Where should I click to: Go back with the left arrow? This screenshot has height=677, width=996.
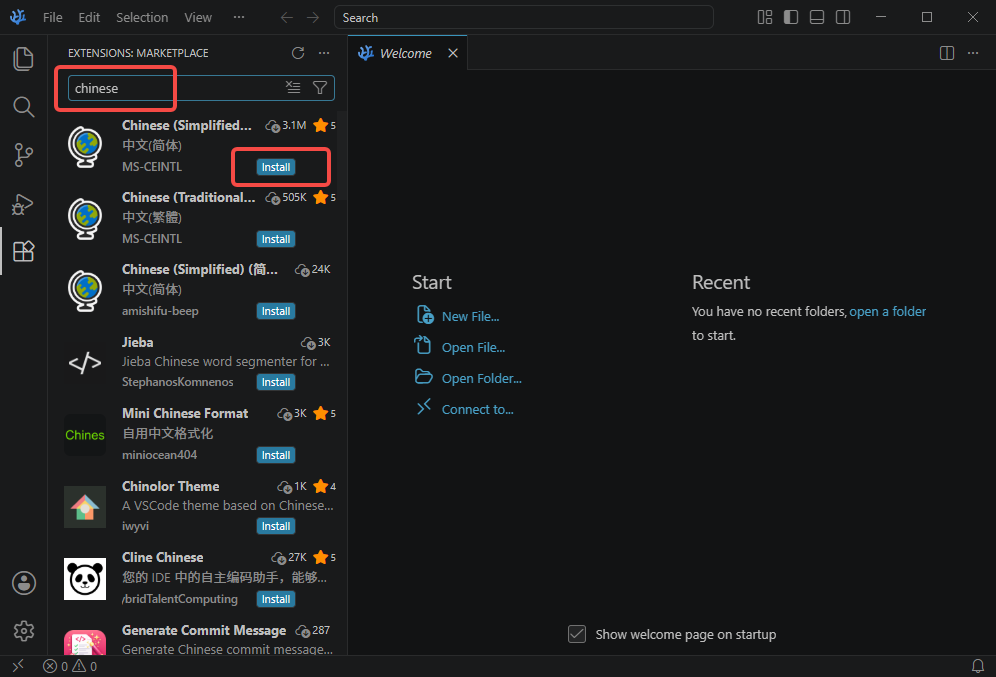click(287, 18)
